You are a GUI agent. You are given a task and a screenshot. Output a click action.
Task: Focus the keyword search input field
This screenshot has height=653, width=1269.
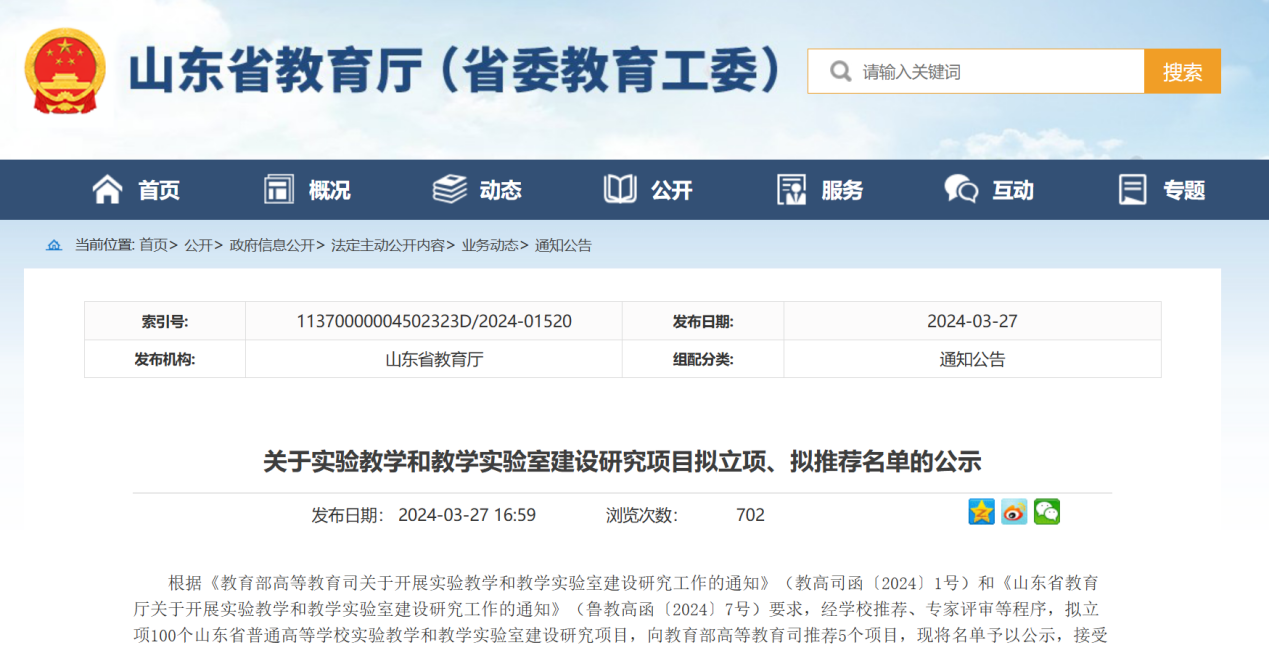coord(976,71)
